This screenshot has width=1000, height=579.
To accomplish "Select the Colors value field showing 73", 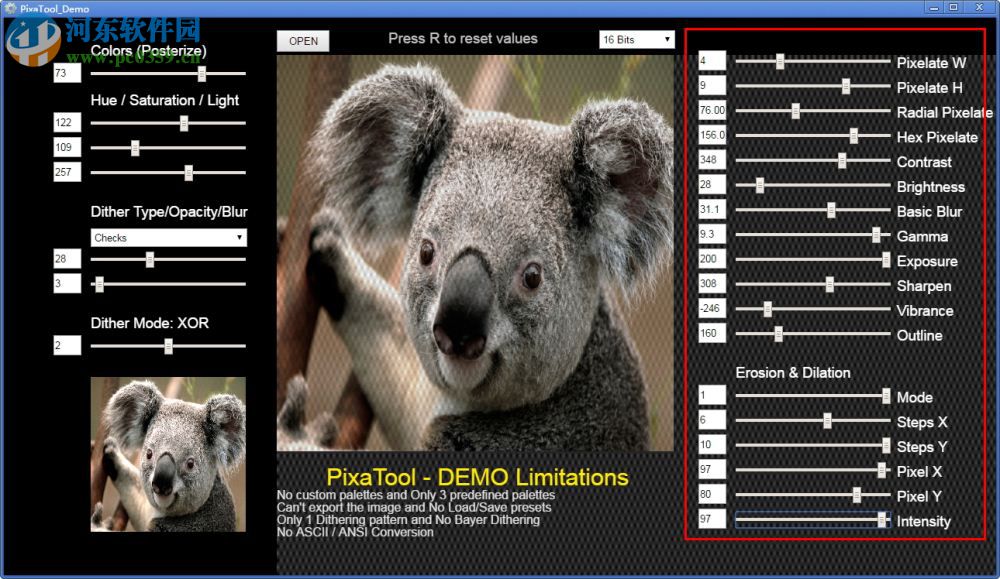I will [66, 72].
